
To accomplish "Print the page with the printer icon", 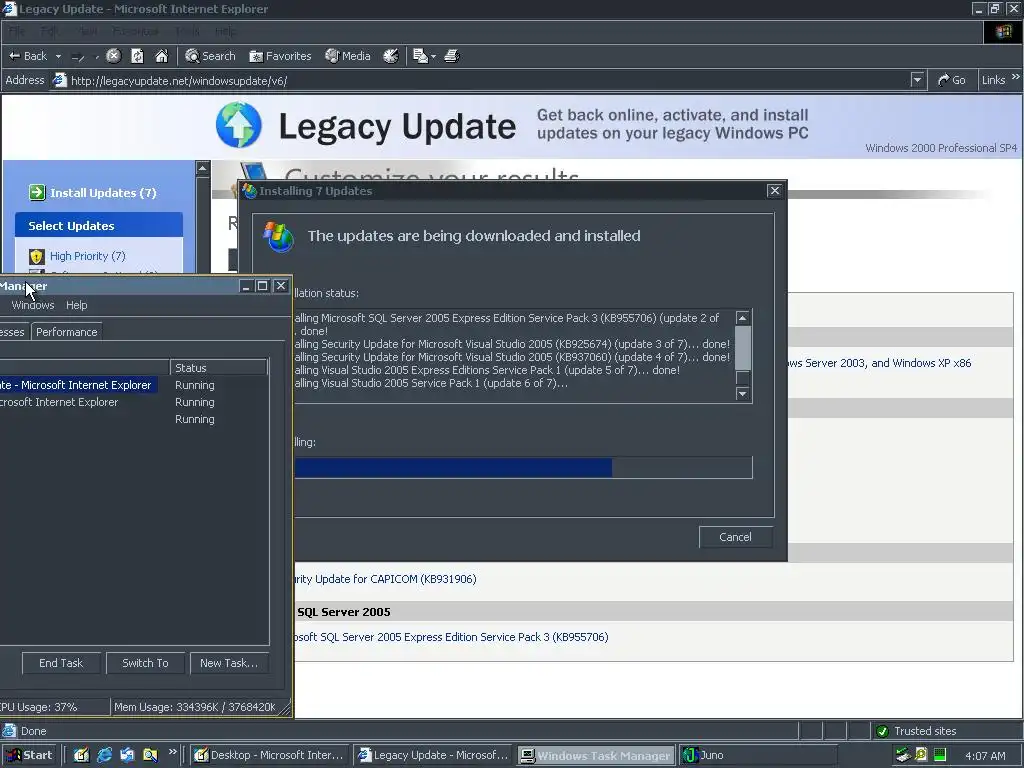I will [452, 56].
